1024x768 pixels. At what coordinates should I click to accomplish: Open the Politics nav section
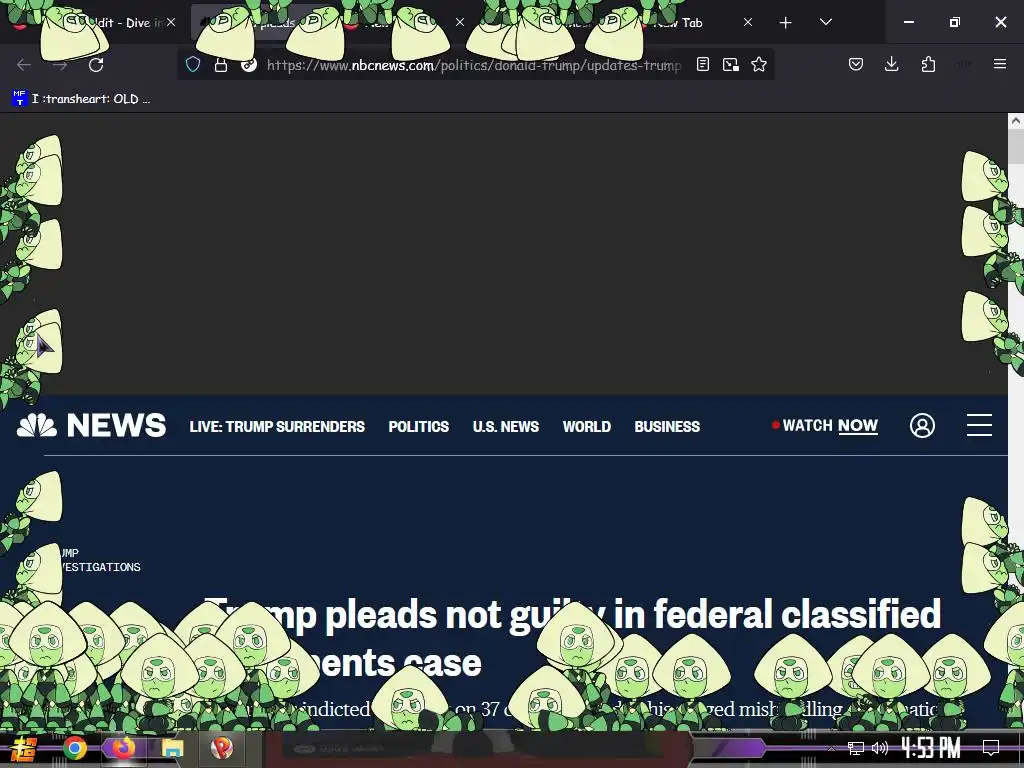419,426
